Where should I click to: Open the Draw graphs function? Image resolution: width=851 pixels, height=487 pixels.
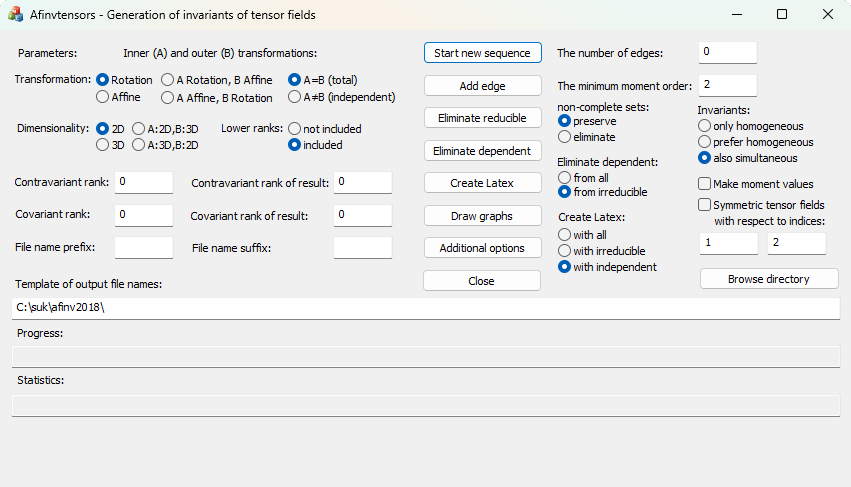482,216
